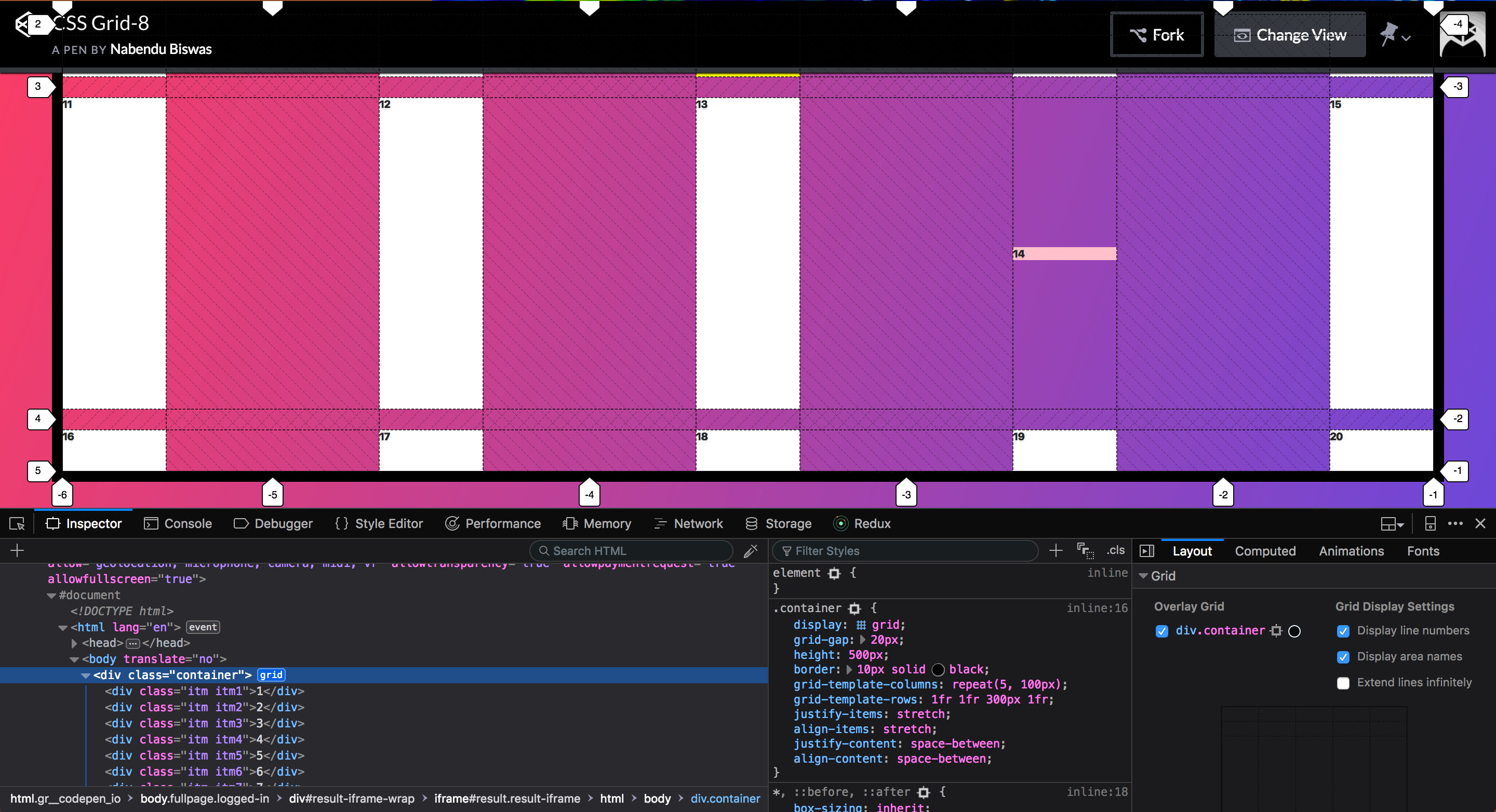Switch to the Animations tab

[x=1351, y=551]
